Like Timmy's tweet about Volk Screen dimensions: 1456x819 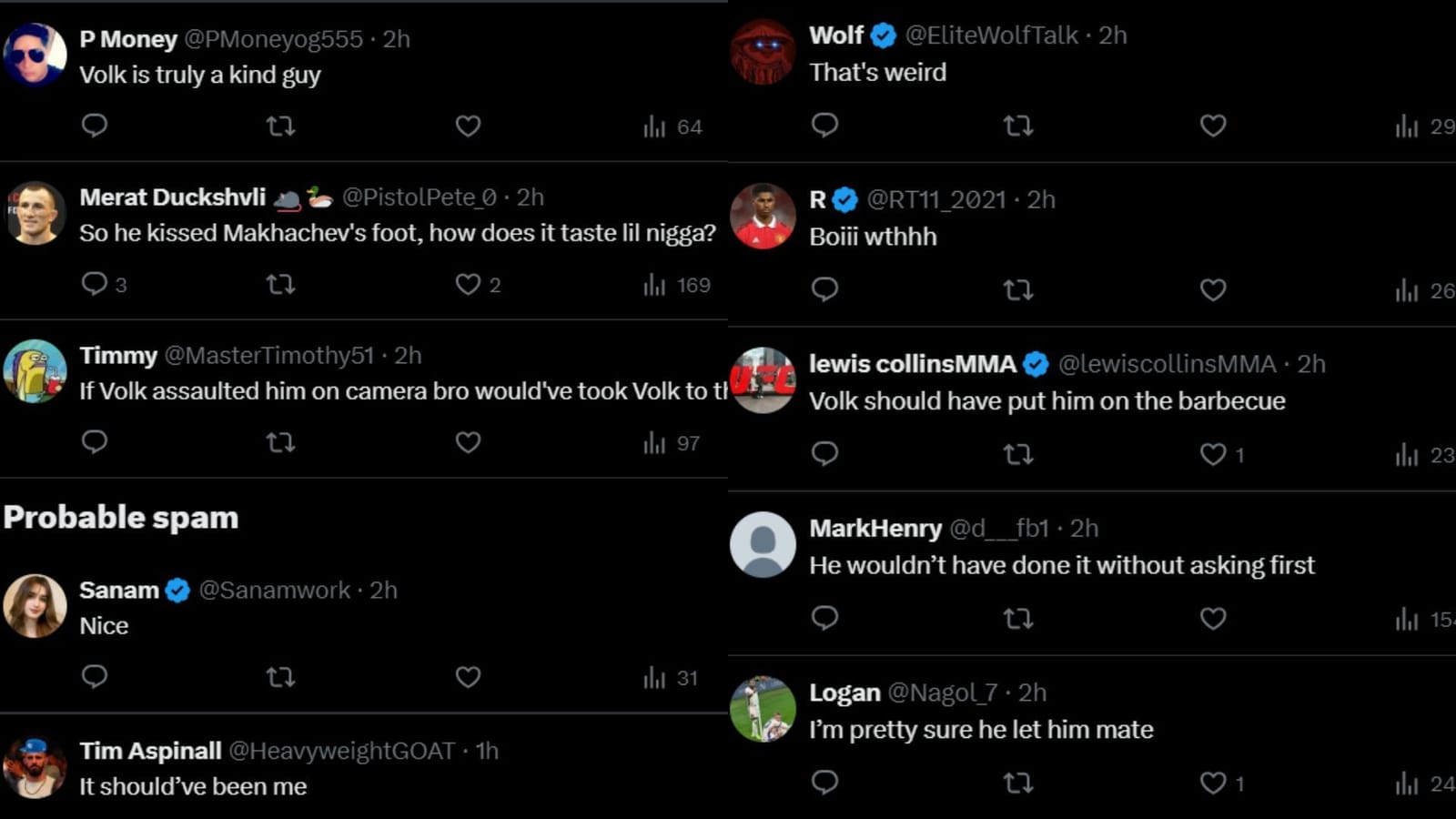(x=468, y=443)
